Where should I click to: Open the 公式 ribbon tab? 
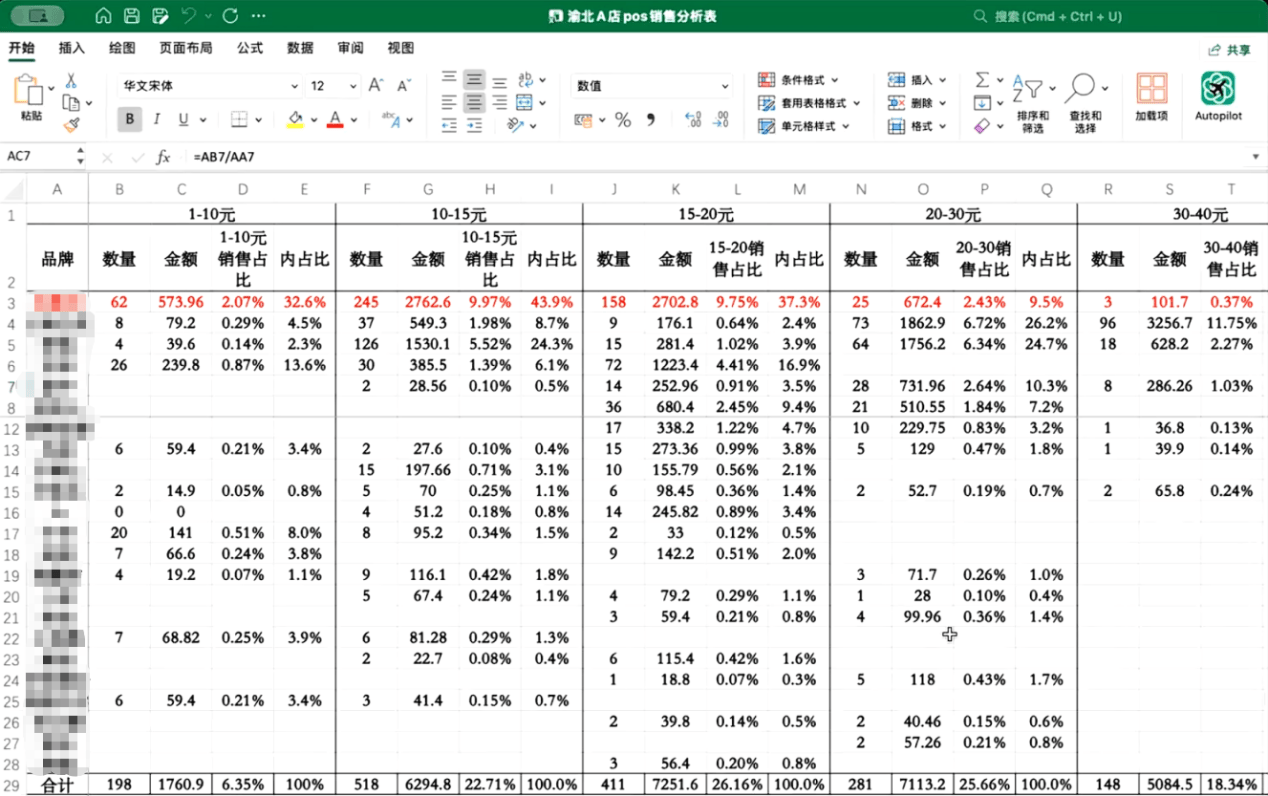coord(250,48)
